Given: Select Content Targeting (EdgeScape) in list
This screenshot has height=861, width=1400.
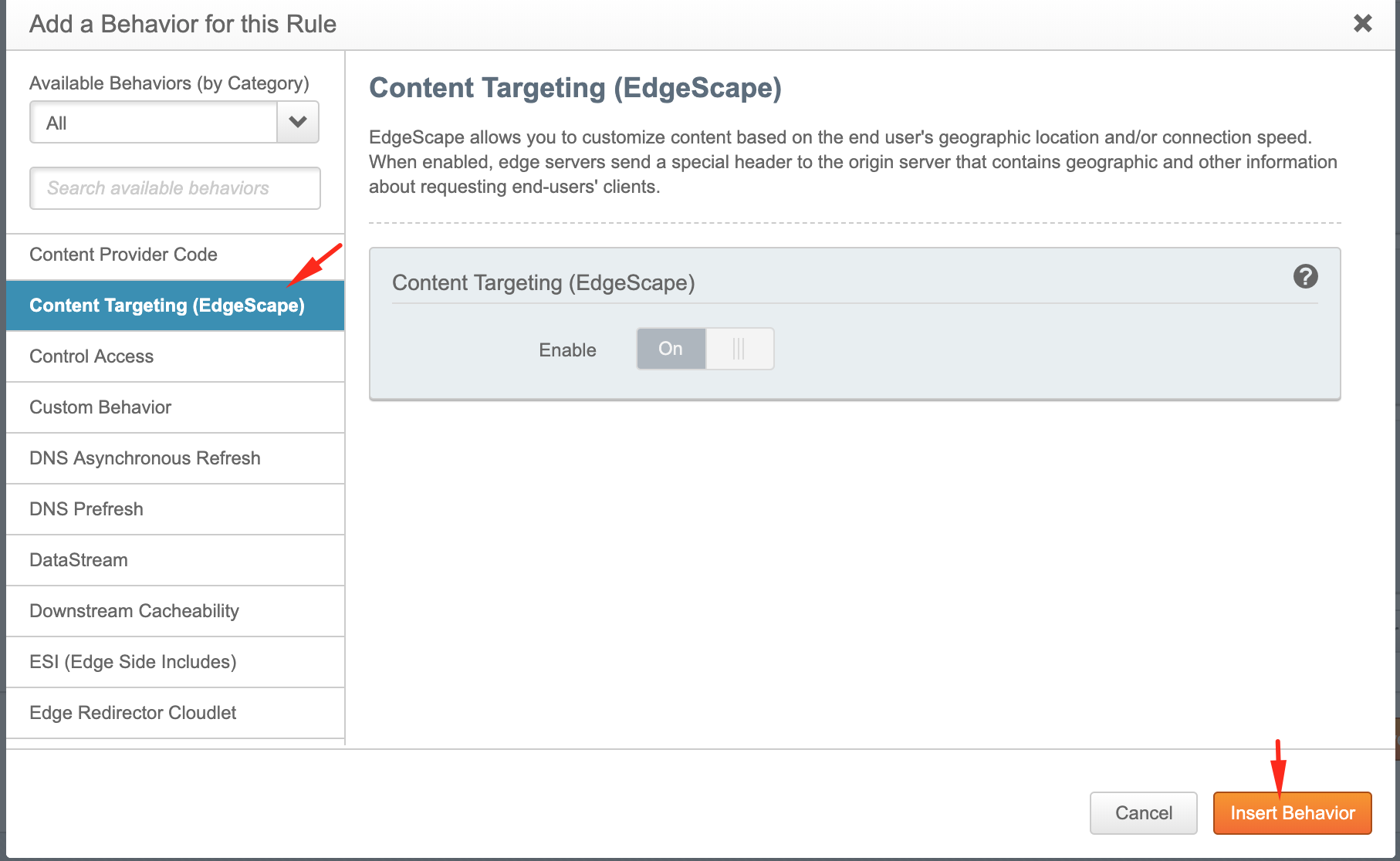Looking at the screenshot, I should click(167, 306).
